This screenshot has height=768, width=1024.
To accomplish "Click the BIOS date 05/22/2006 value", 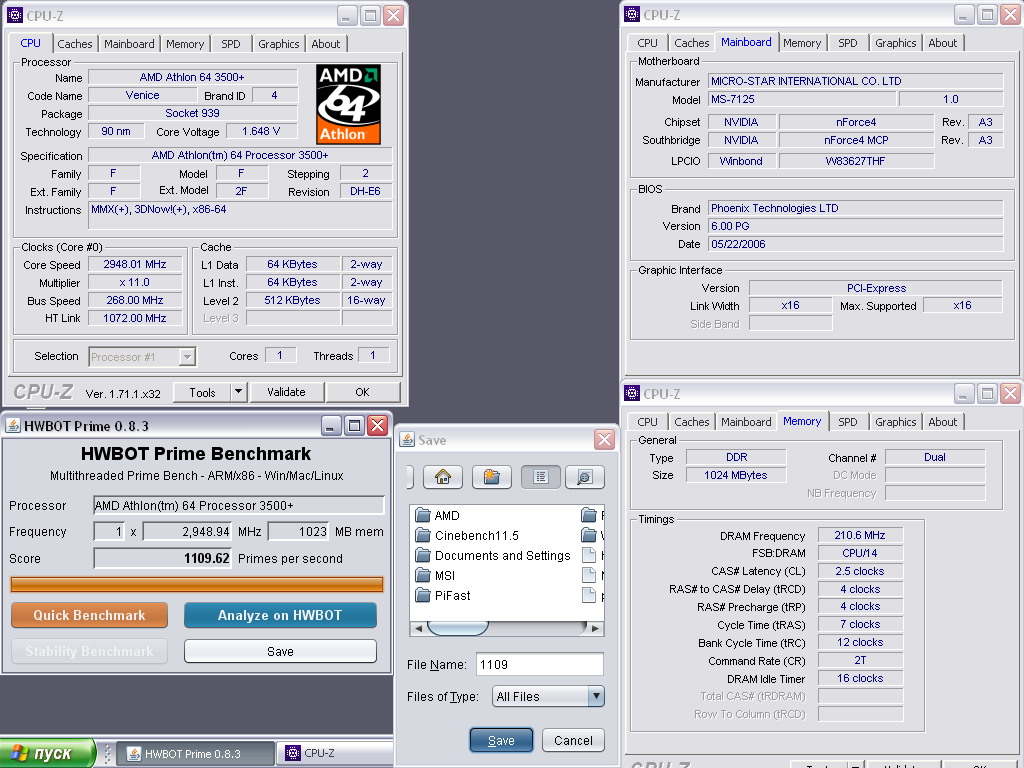I will click(856, 244).
